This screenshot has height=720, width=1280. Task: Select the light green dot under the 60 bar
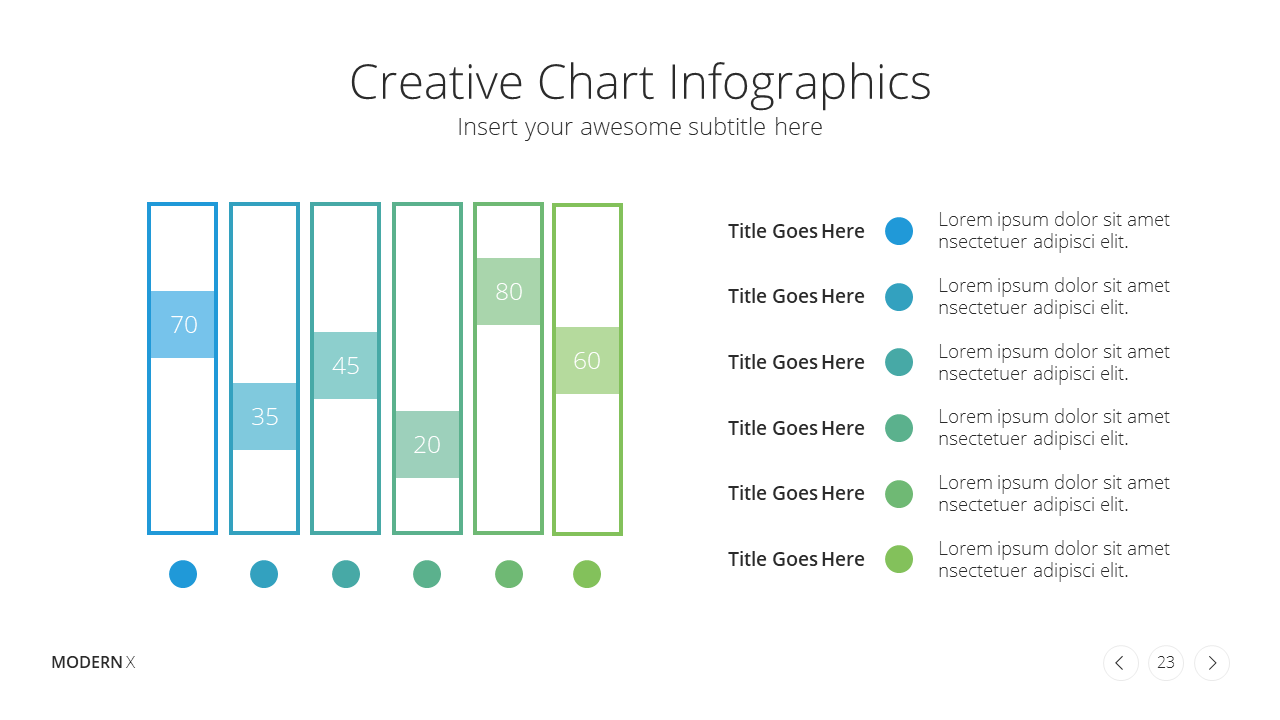pos(587,574)
